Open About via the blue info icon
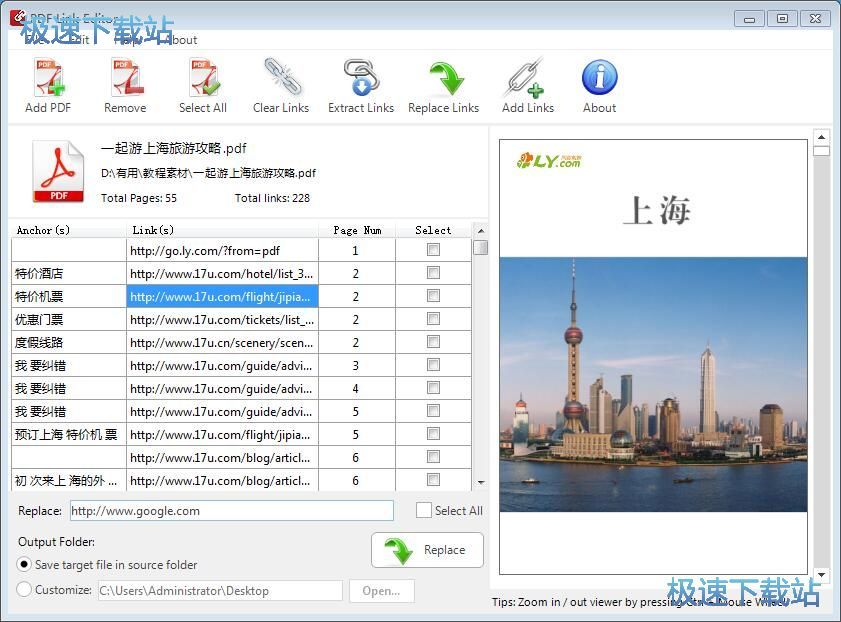The height and width of the screenshot is (622, 841). (x=600, y=77)
